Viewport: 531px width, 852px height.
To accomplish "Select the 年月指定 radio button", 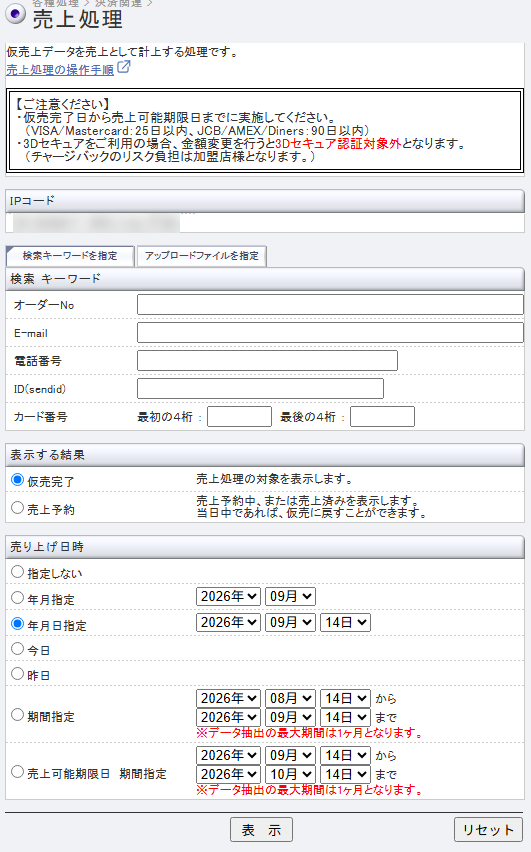I will click(17, 598).
